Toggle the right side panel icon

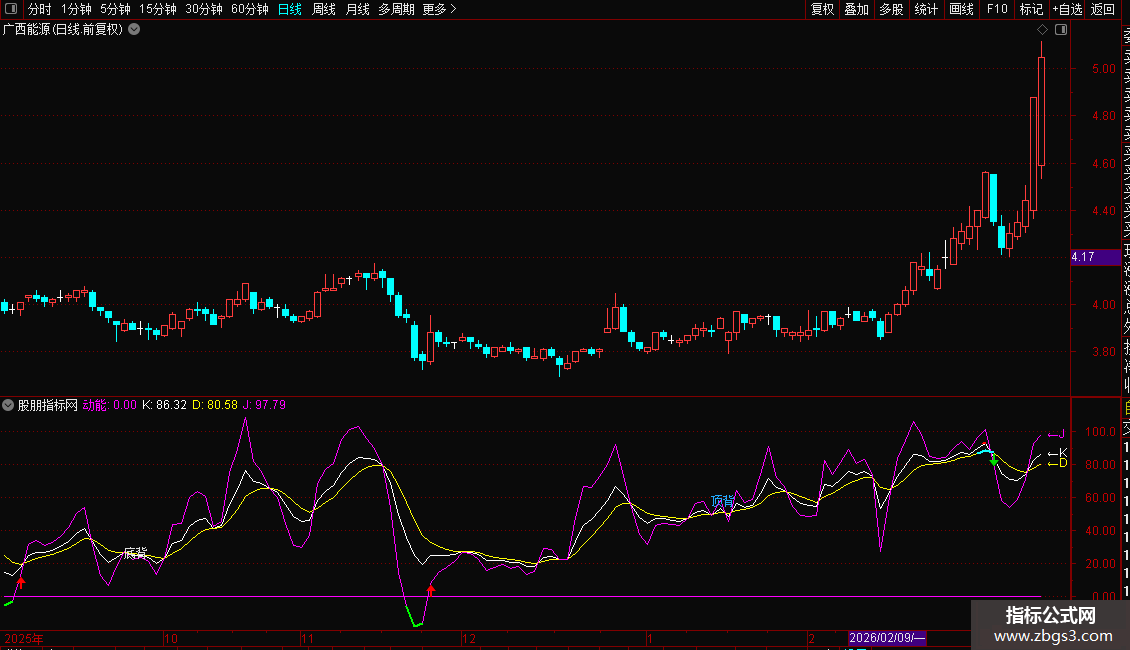pos(1061,30)
